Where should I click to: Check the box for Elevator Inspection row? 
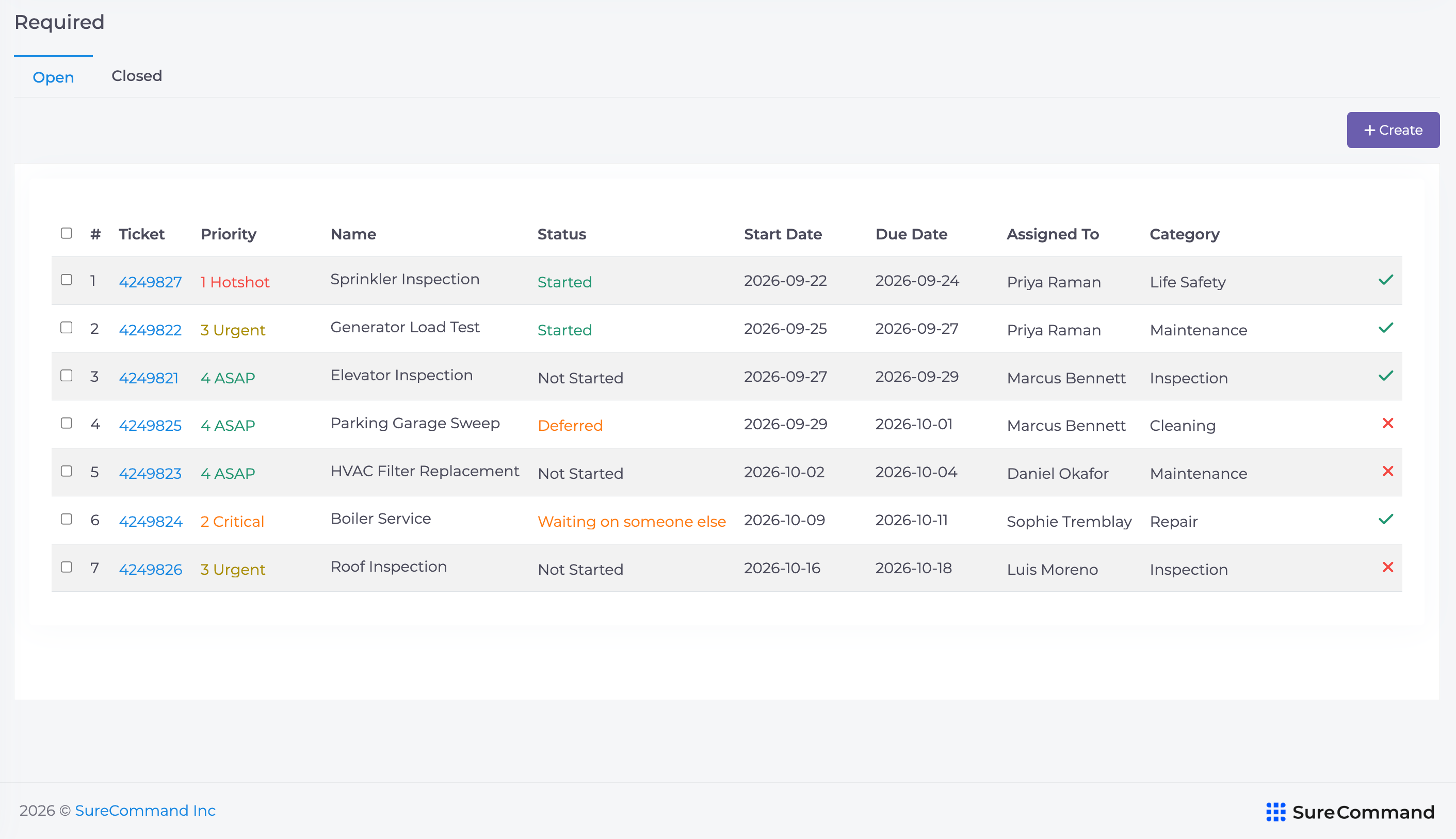[66, 375]
